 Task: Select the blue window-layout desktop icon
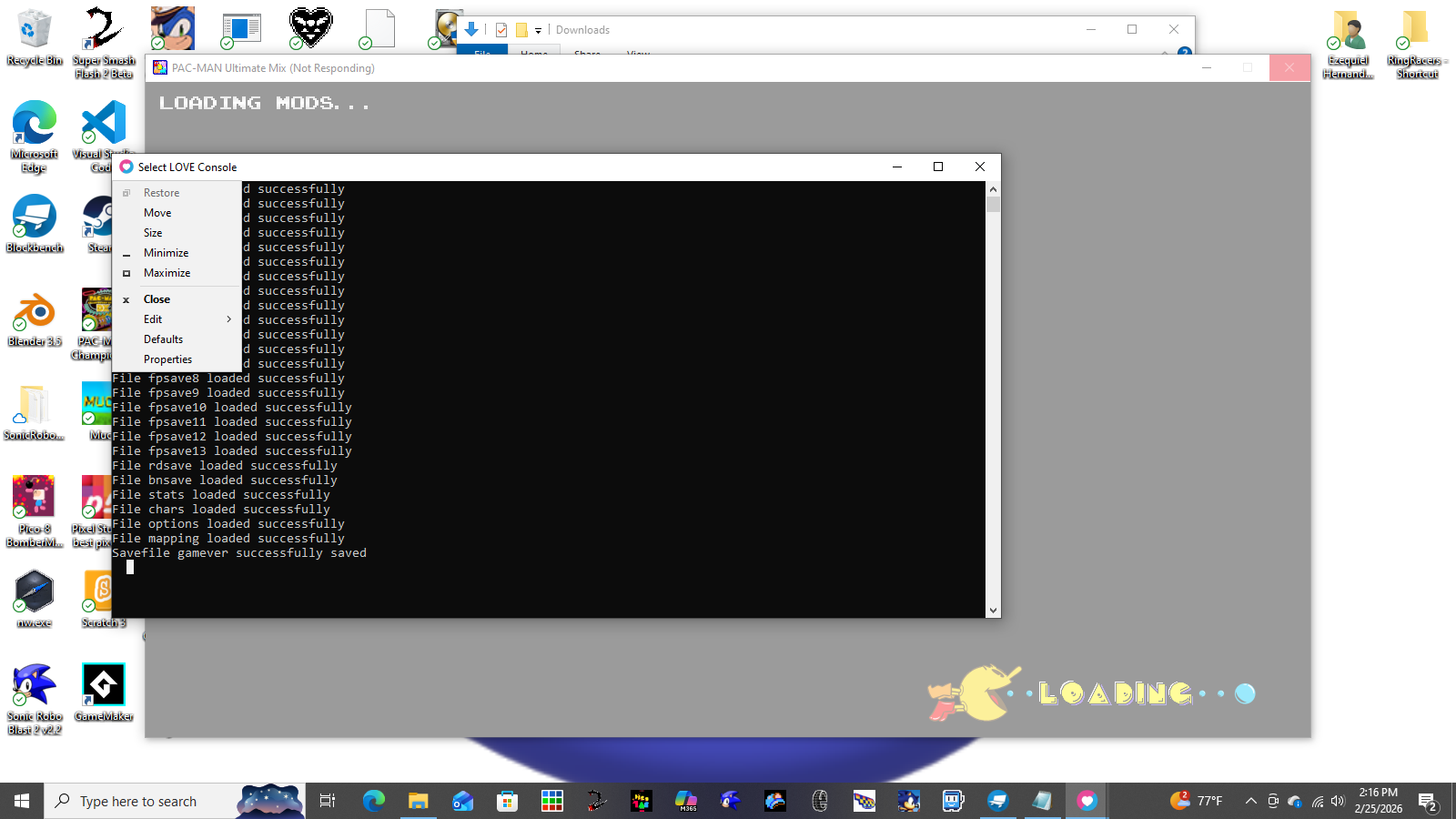coord(241,30)
